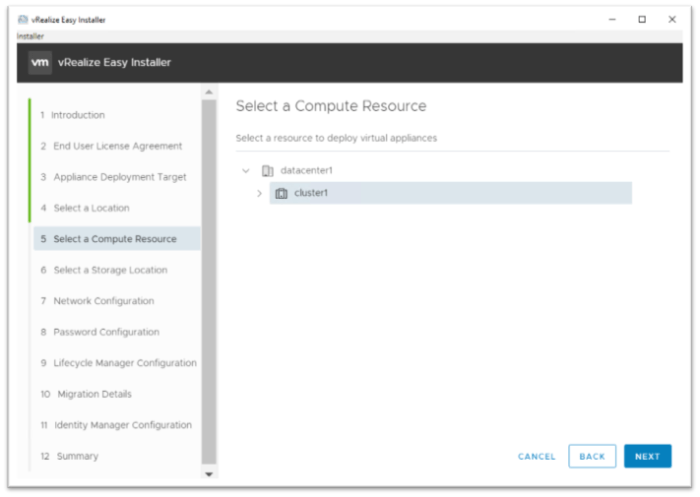700x497 pixels.
Task: Collapse the datacenter1 tree node
Action: 246,171
